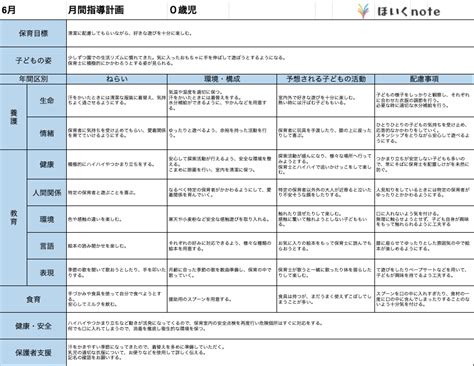Select the ねらい column header

point(117,79)
